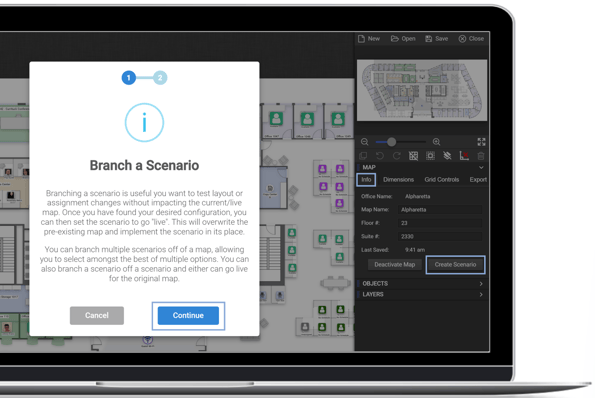595x398 pixels.
Task: Click the redo arrow icon
Action: point(397,156)
